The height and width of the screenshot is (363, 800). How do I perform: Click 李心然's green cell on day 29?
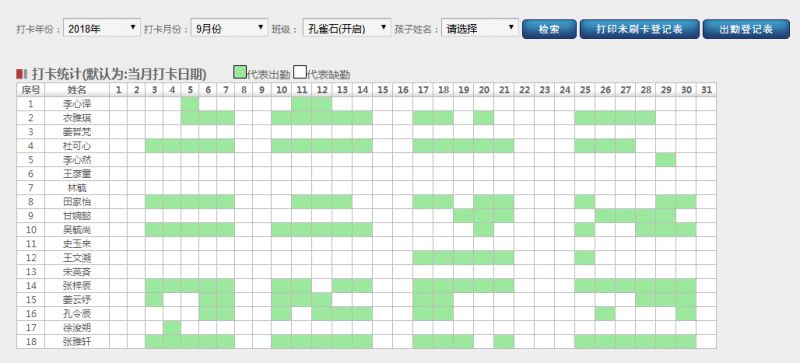tap(666, 160)
